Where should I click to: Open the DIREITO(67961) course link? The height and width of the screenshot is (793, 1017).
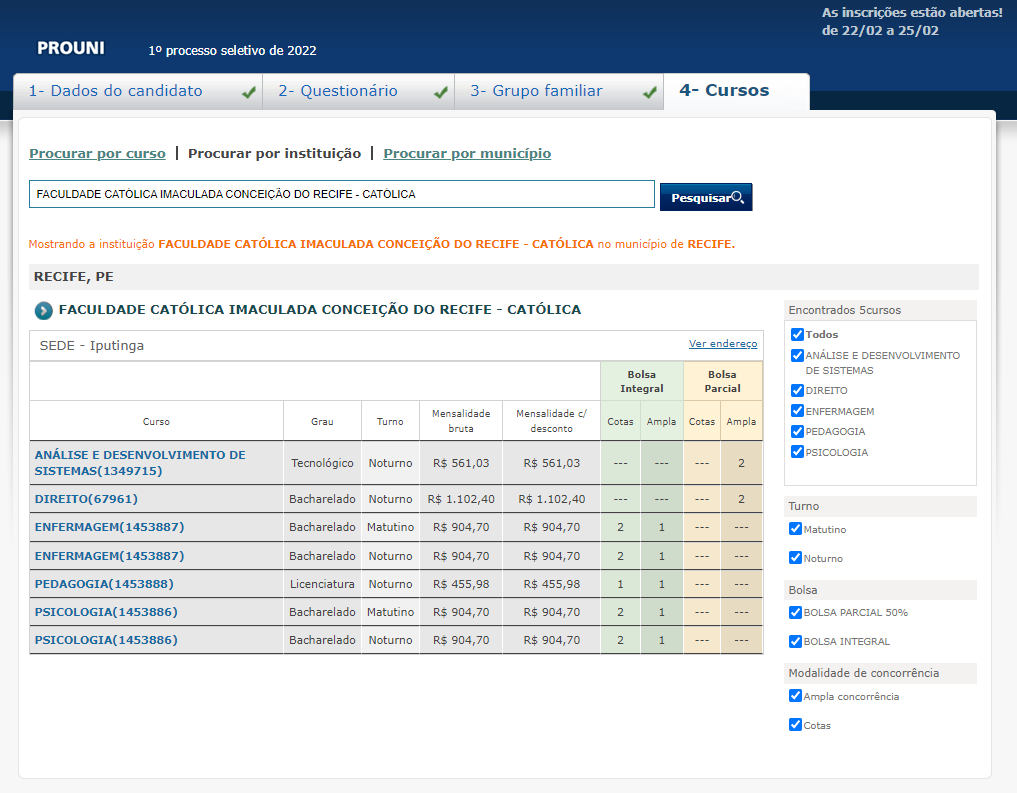pos(86,499)
